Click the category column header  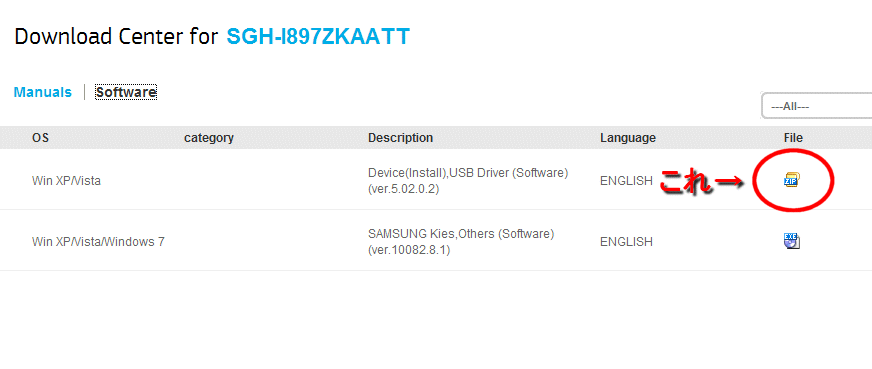[x=209, y=138]
